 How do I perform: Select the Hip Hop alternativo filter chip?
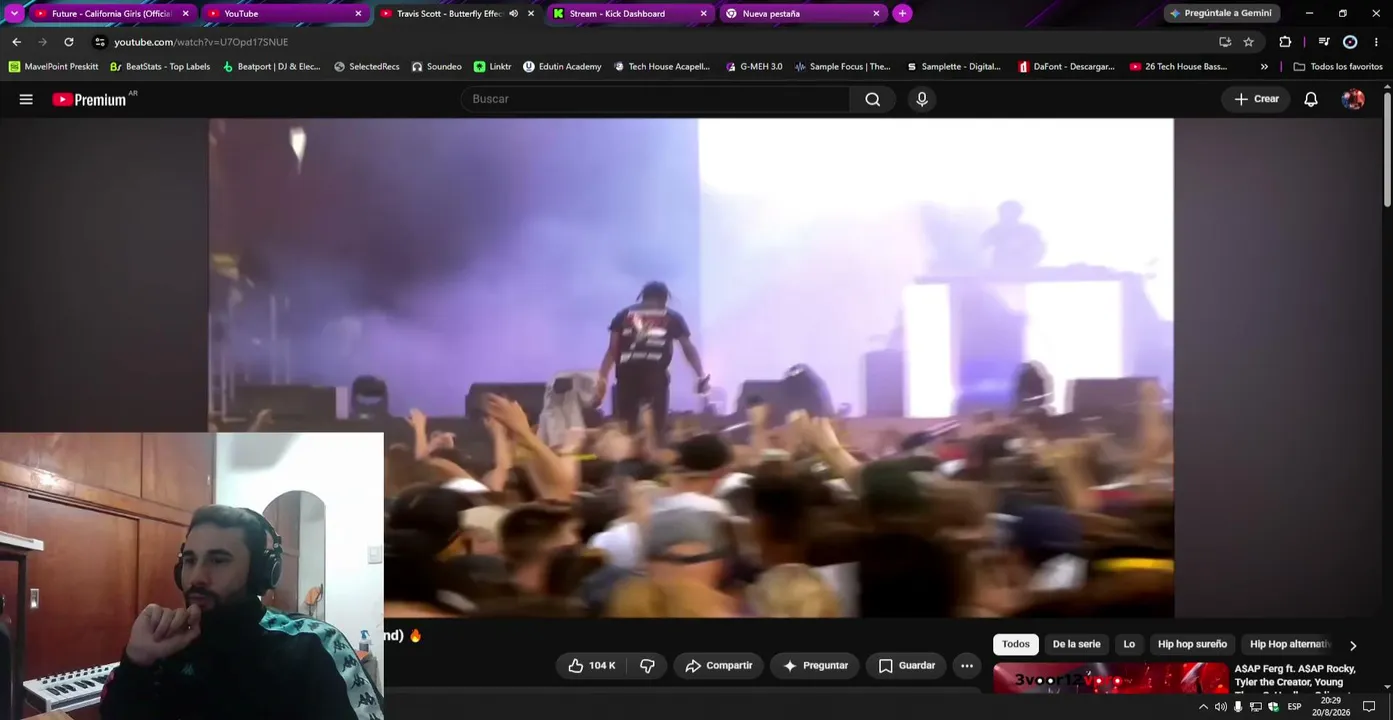[1290, 645]
